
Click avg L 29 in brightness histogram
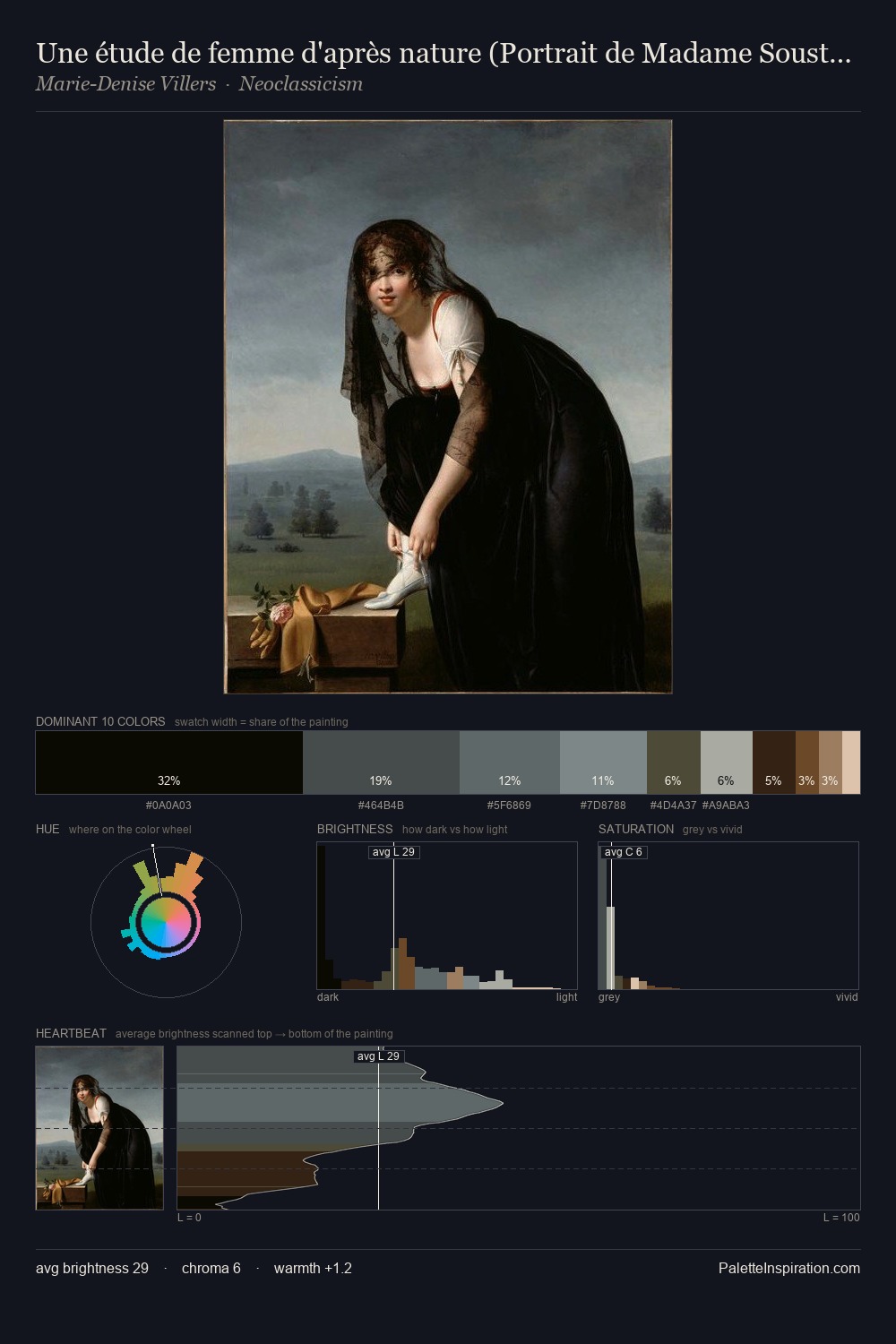click(x=394, y=852)
